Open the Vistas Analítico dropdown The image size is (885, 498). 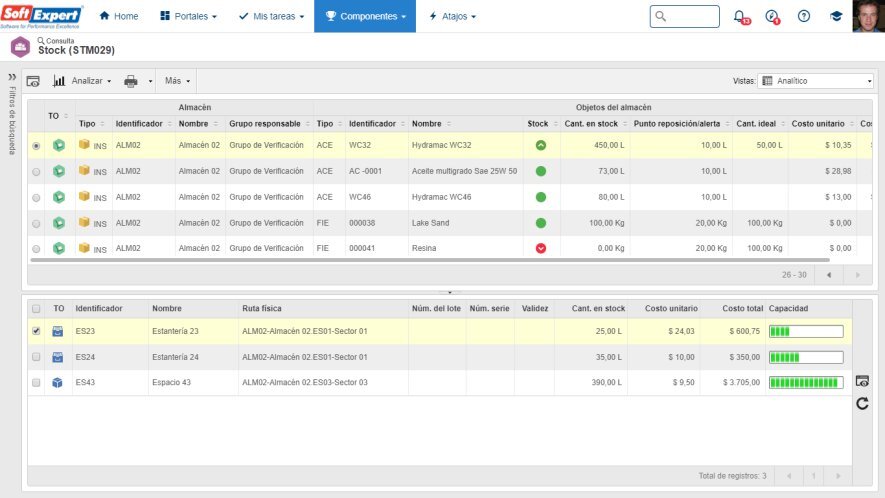click(x=816, y=81)
